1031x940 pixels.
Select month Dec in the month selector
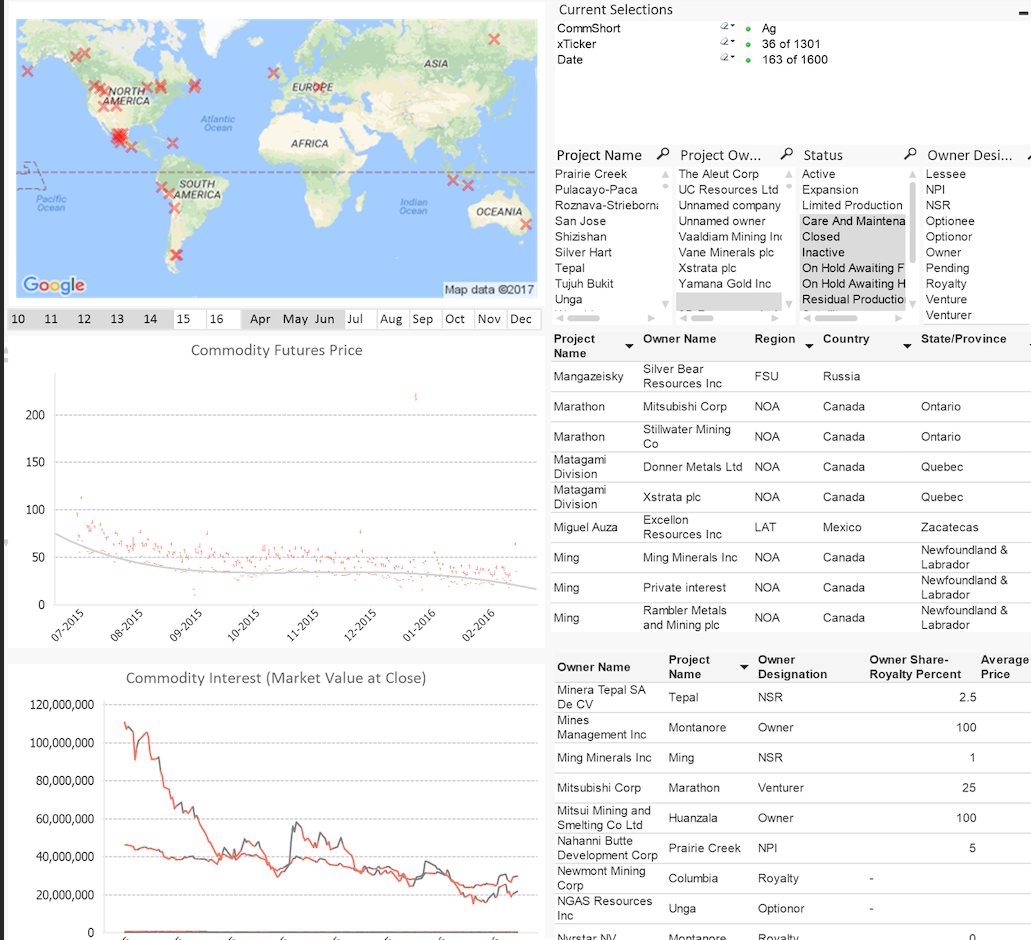coord(521,319)
